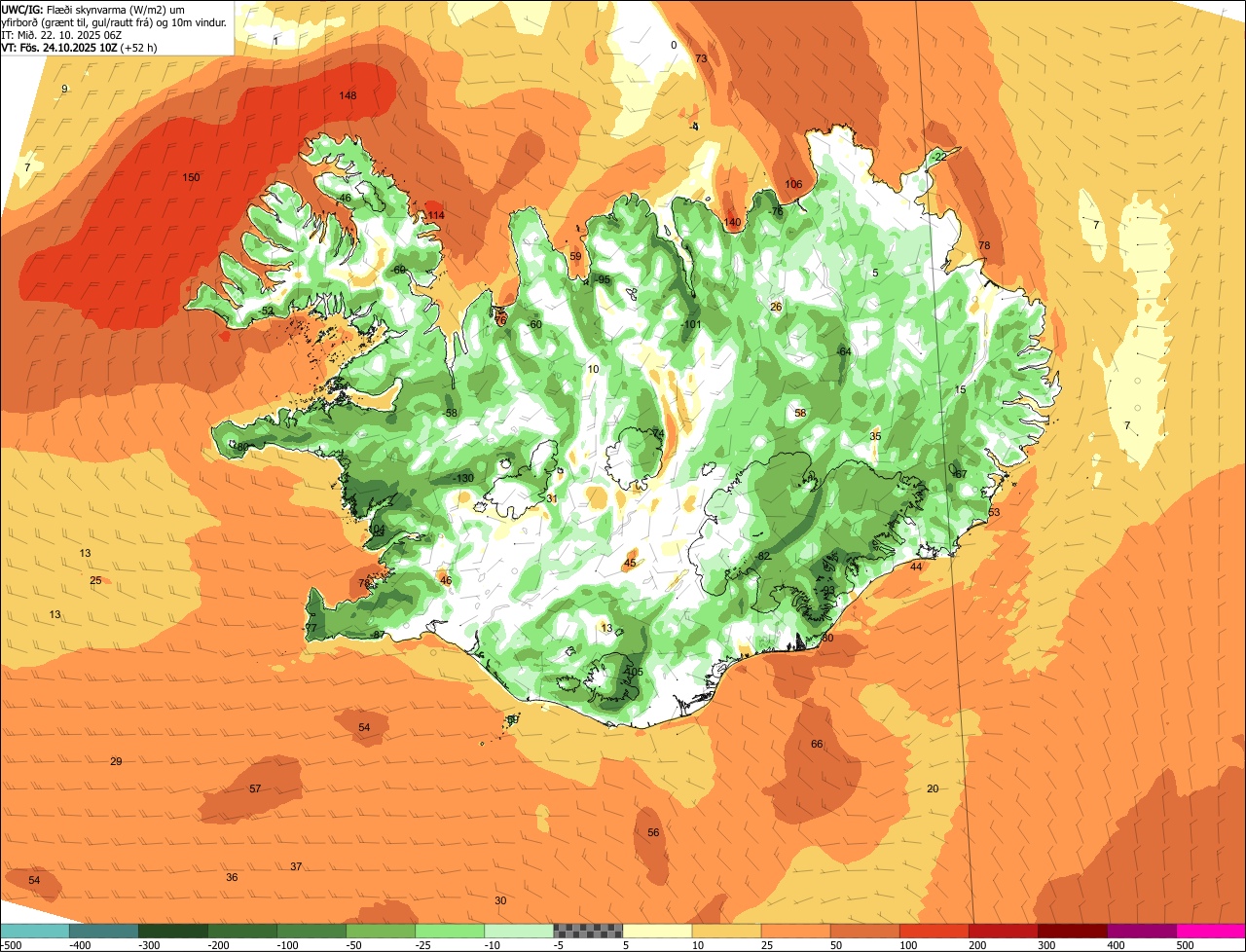Select the light green swatch between -25 and -10
This screenshot has height=952, width=1246.
(450, 931)
